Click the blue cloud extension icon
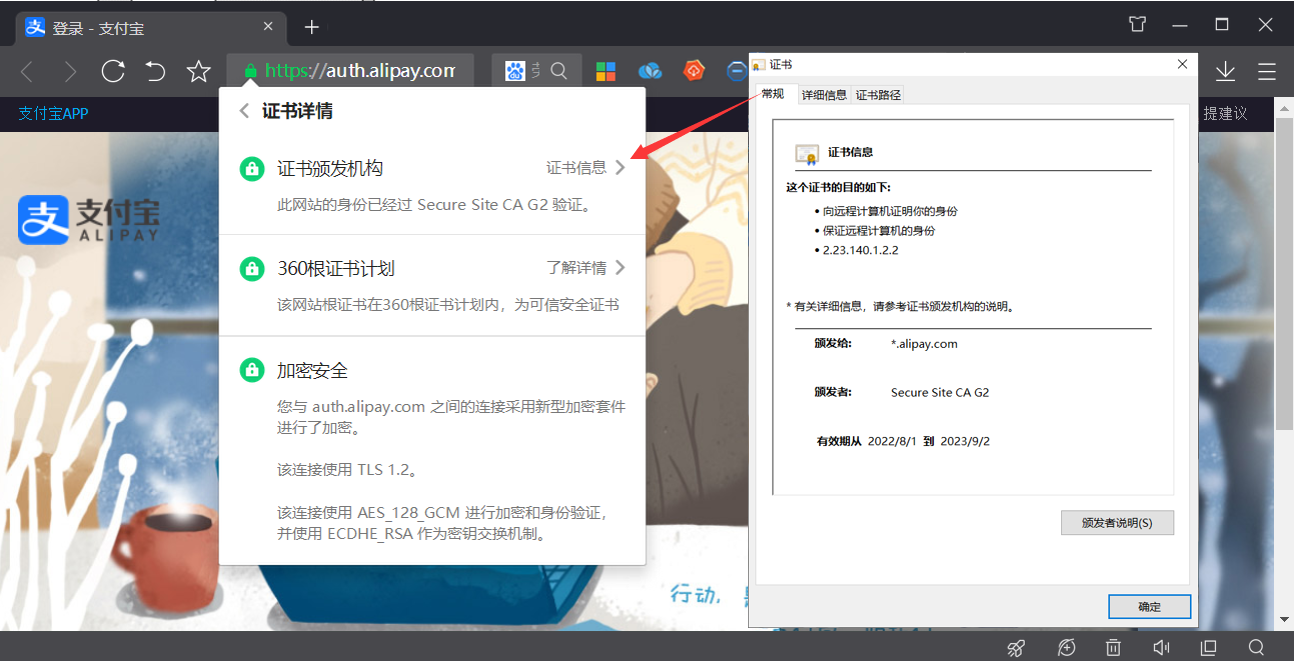 pyautogui.click(x=650, y=71)
